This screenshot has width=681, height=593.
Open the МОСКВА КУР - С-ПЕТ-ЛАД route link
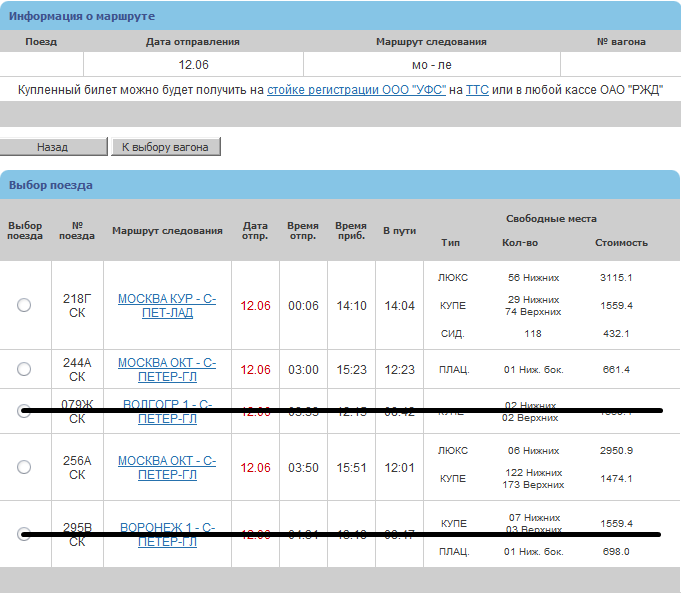(x=167, y=305)
